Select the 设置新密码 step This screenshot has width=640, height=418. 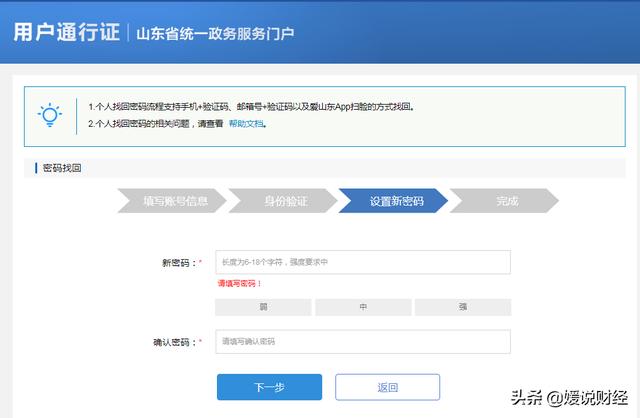click(x=396, y=201)
